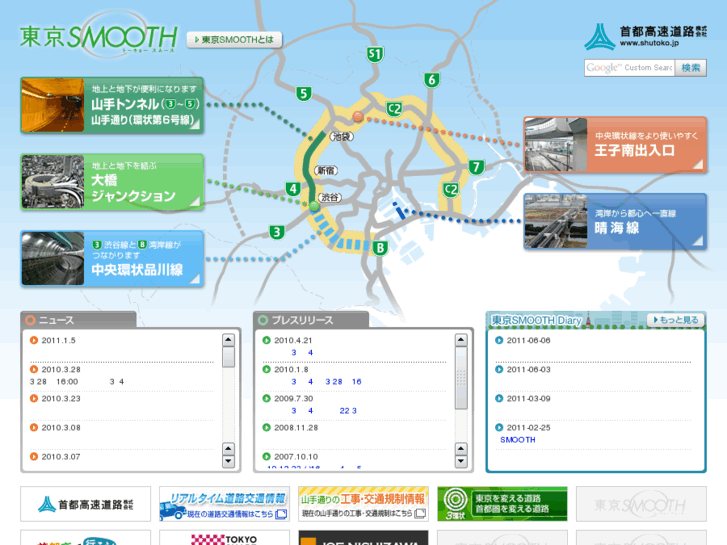Select route 6 marker on map
This screenshot has width=727, height=545.
point(432,80)
